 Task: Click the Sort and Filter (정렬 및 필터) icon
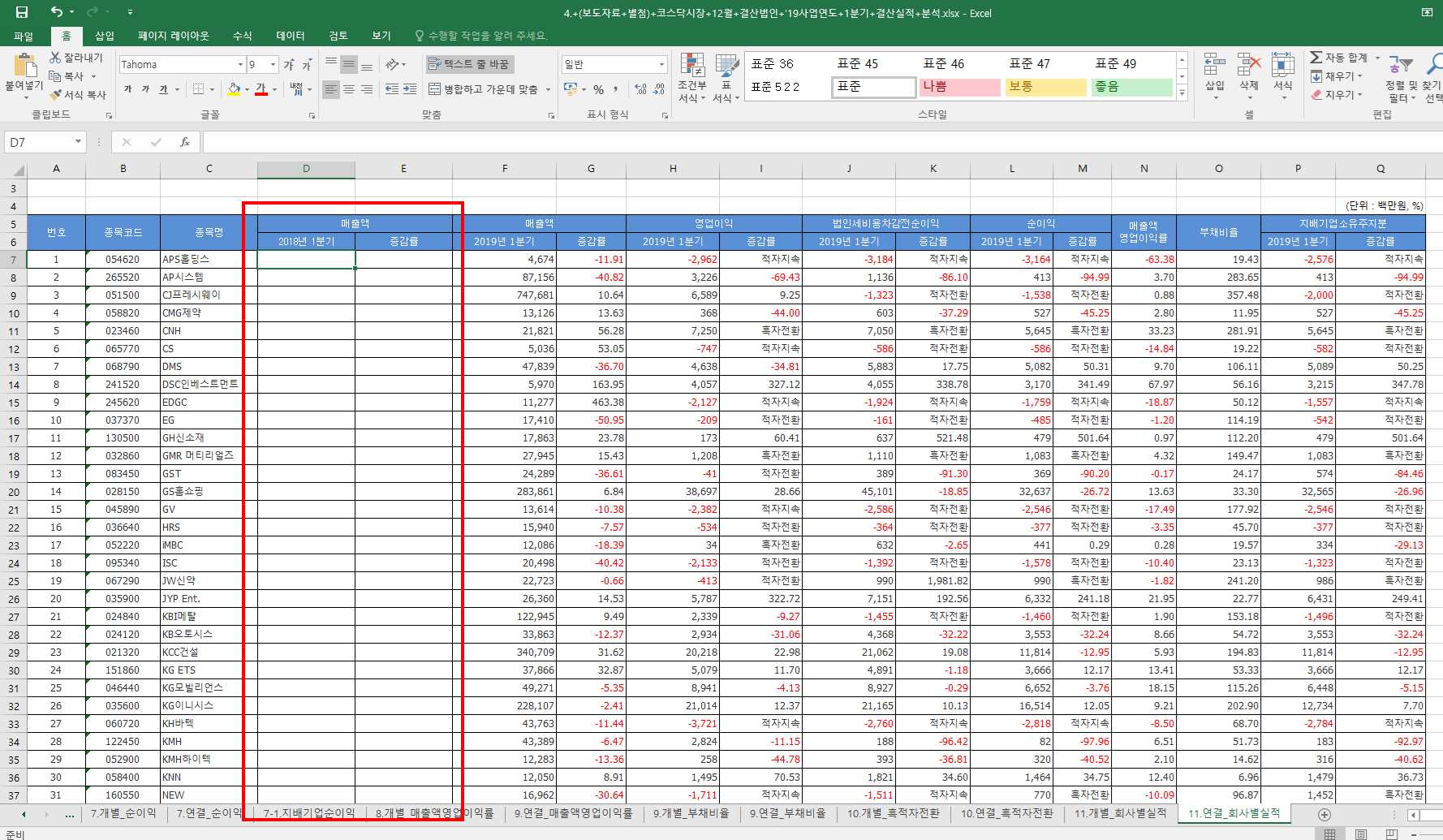(1400, 65)
